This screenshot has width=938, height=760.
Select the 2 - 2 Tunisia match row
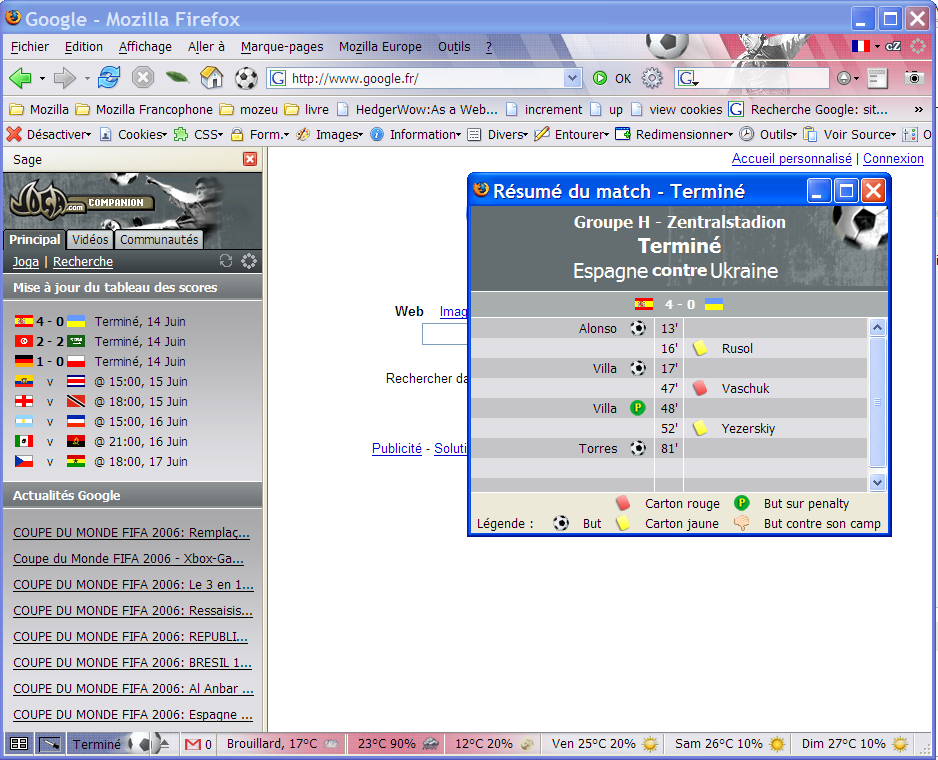click(x=100, y=342)
